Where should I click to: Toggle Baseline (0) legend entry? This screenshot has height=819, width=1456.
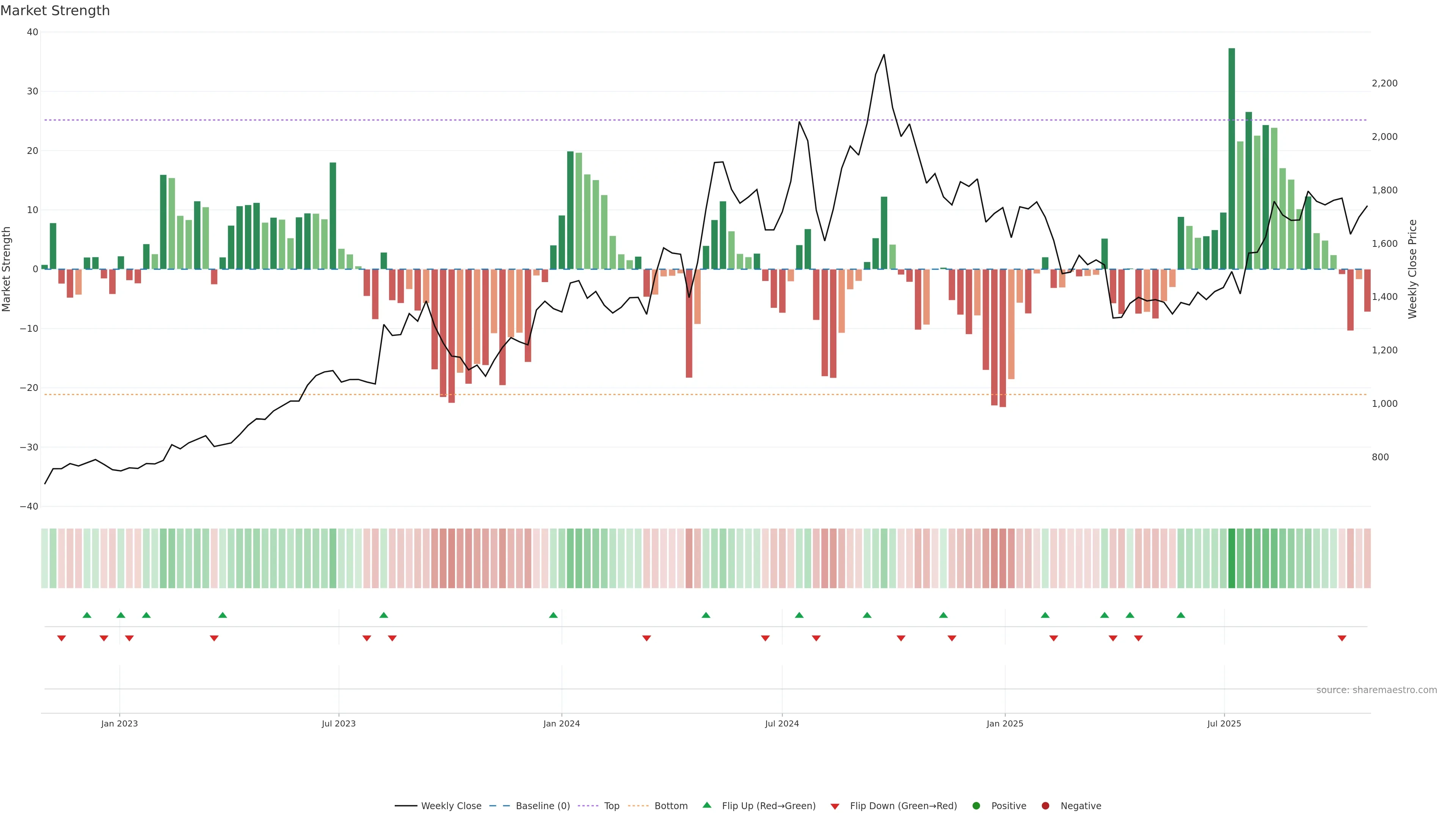point(542,806)
